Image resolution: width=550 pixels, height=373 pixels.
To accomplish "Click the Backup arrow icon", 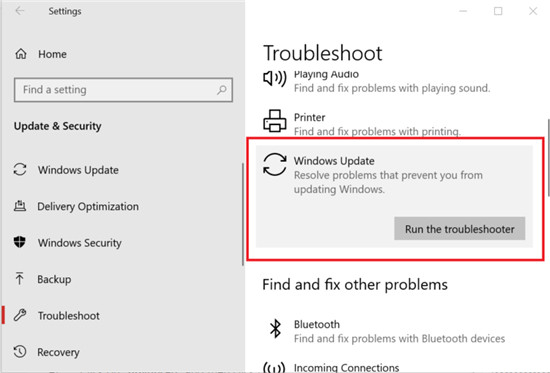I will click(x=20, y=279).
